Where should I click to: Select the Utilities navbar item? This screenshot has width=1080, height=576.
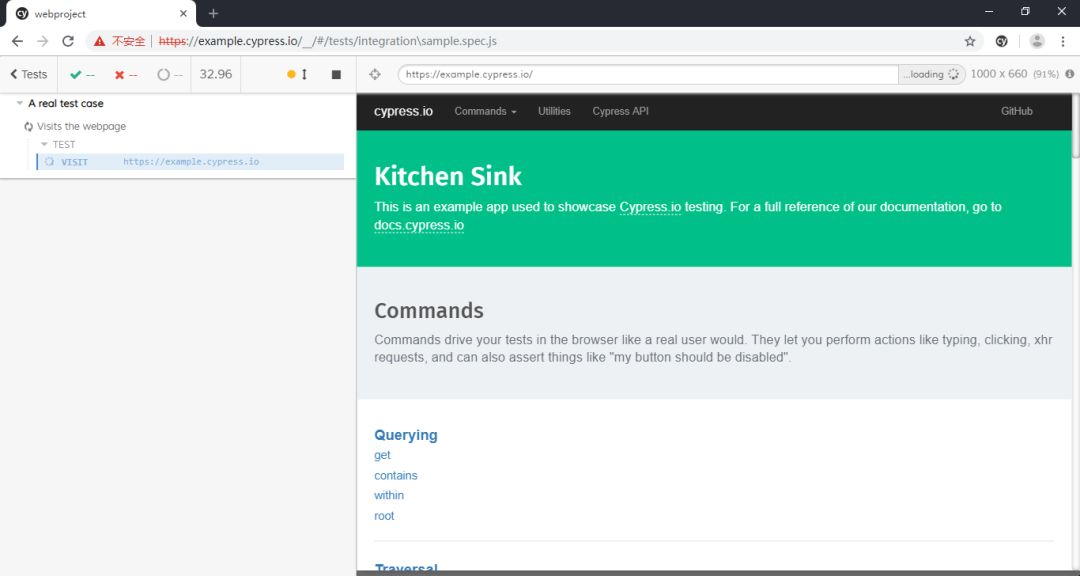click(554, 111)
